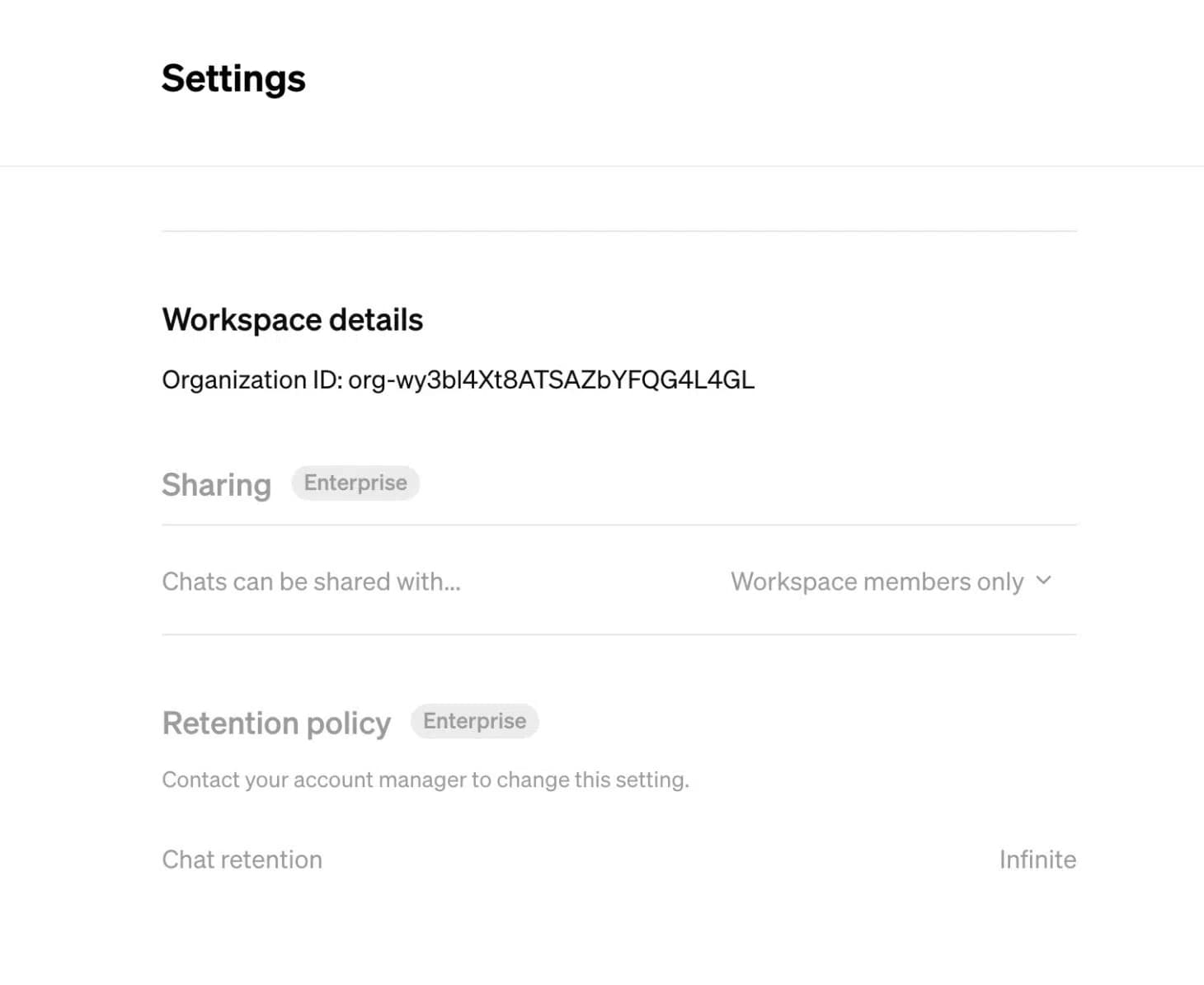Screen dimensions: 1204x985
Task: Click the Chat retention label
Action: pyautogui.click(x=242, y=859)
